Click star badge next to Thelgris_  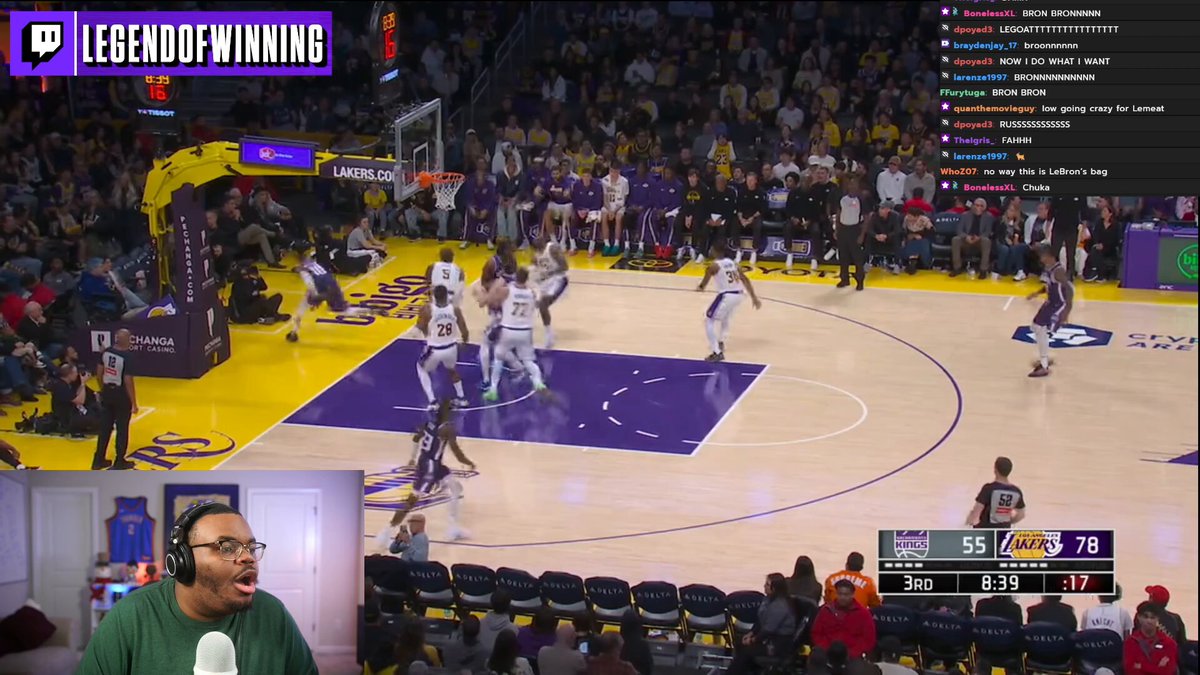pyautogui.click(x=945, y=140)
